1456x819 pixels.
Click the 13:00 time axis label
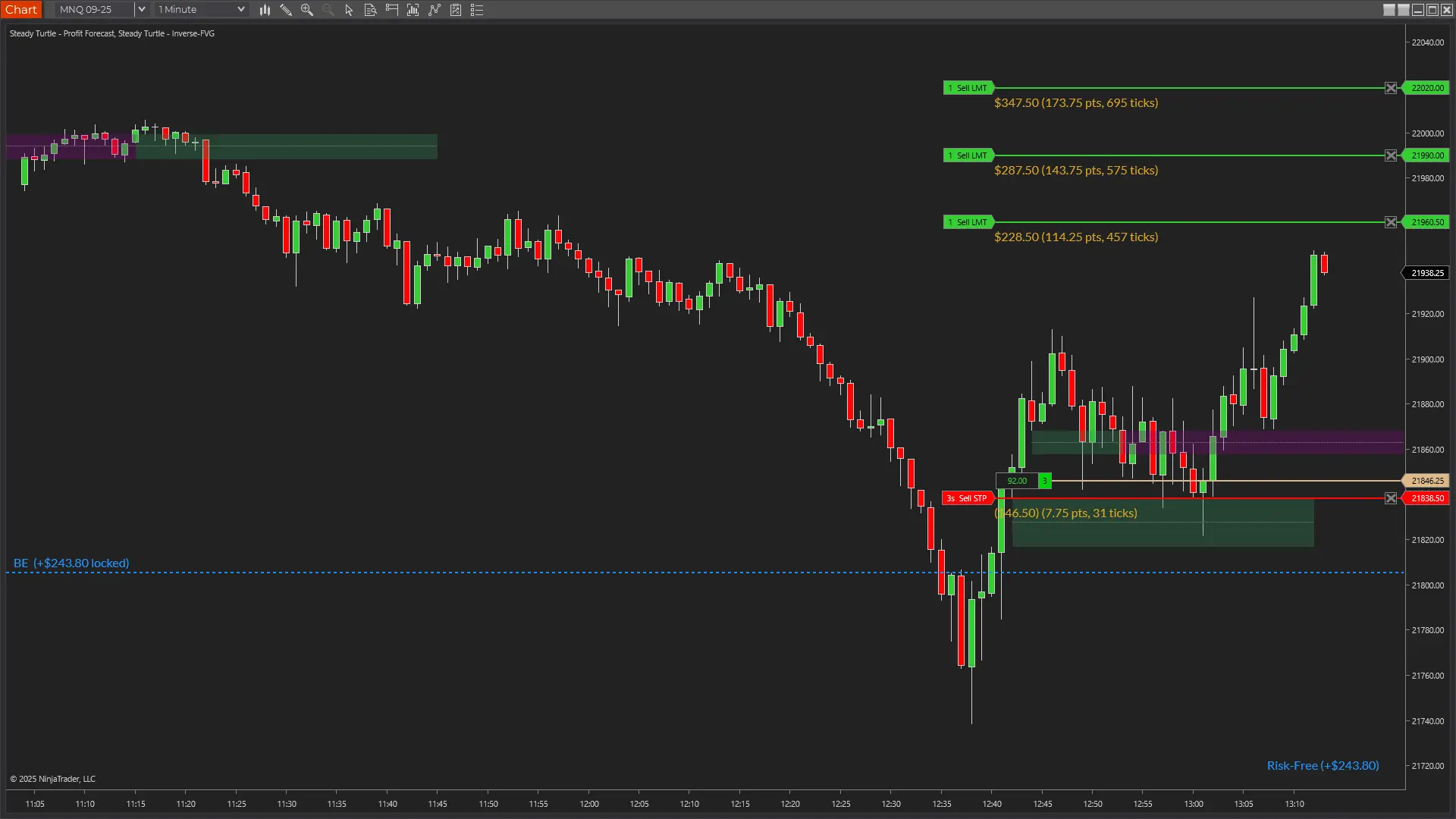(1194, 804)
